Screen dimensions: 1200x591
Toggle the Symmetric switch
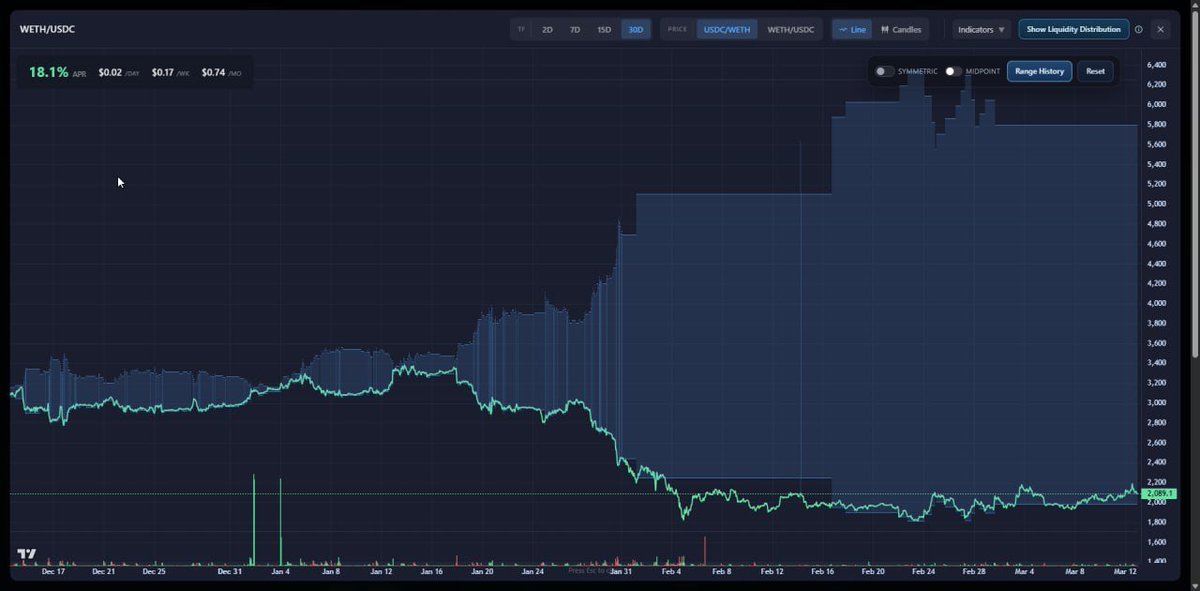[884, 71]
